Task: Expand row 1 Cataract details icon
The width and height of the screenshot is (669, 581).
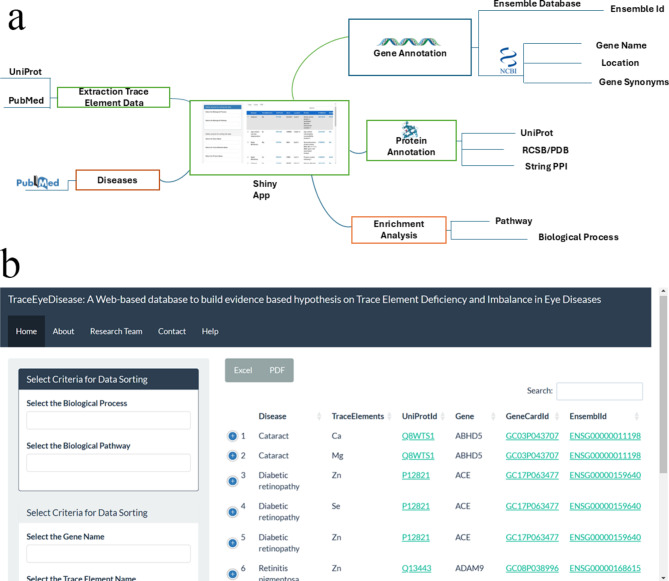Action: (x=233, y=436)
